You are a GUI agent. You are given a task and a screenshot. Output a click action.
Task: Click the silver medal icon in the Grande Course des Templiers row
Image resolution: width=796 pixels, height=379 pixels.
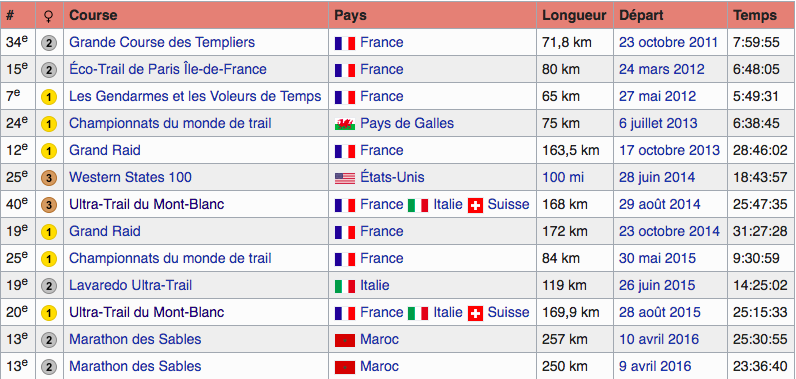[49, 43]
